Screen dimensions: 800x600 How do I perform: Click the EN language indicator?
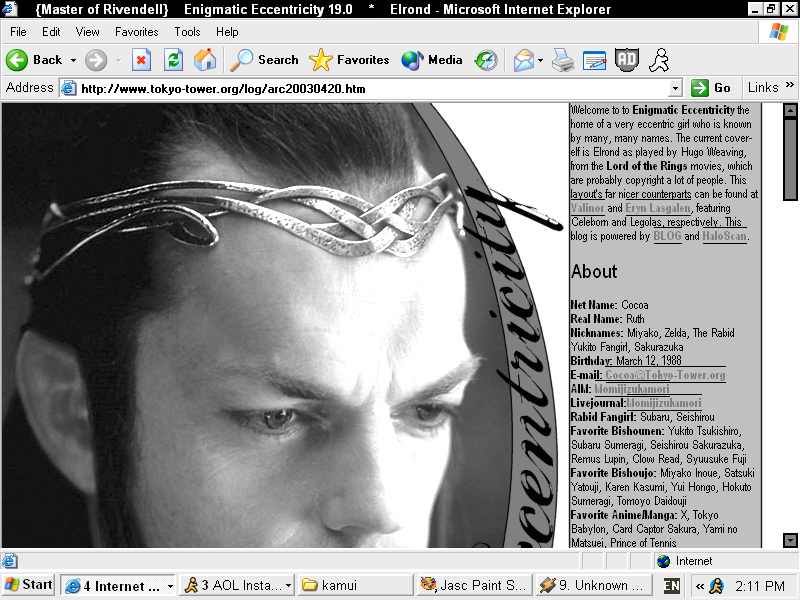click(672, 586)
